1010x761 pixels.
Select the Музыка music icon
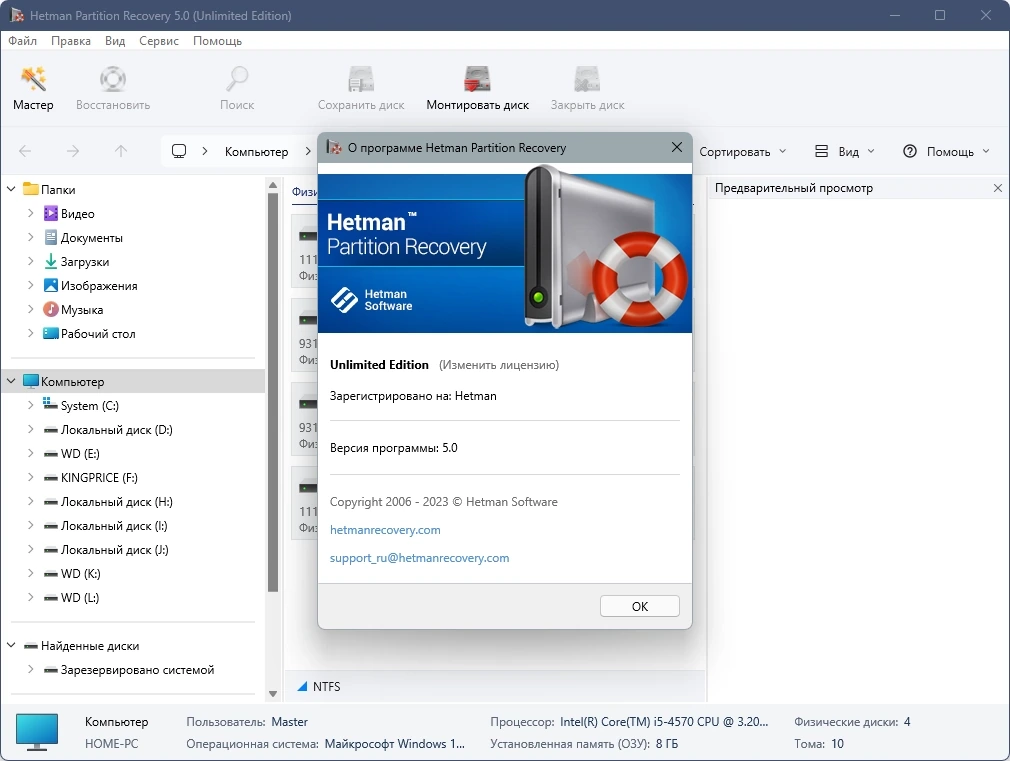50,309
